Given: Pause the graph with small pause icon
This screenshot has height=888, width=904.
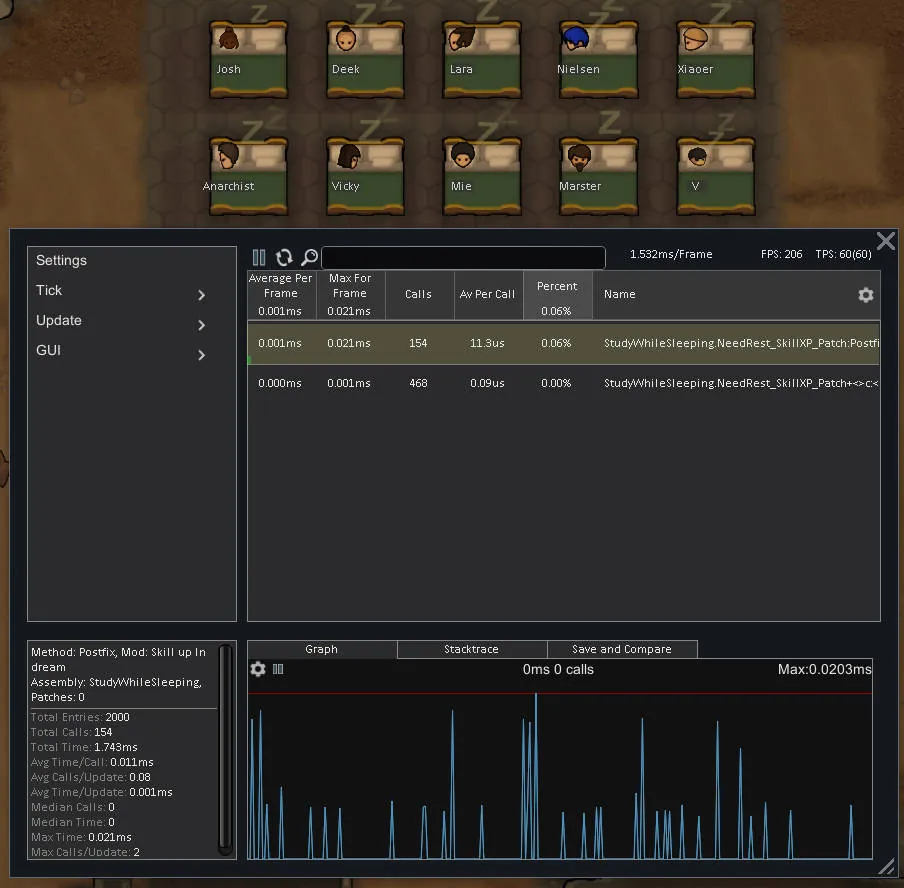Looking at the screenshot, I should coord(278,669).
